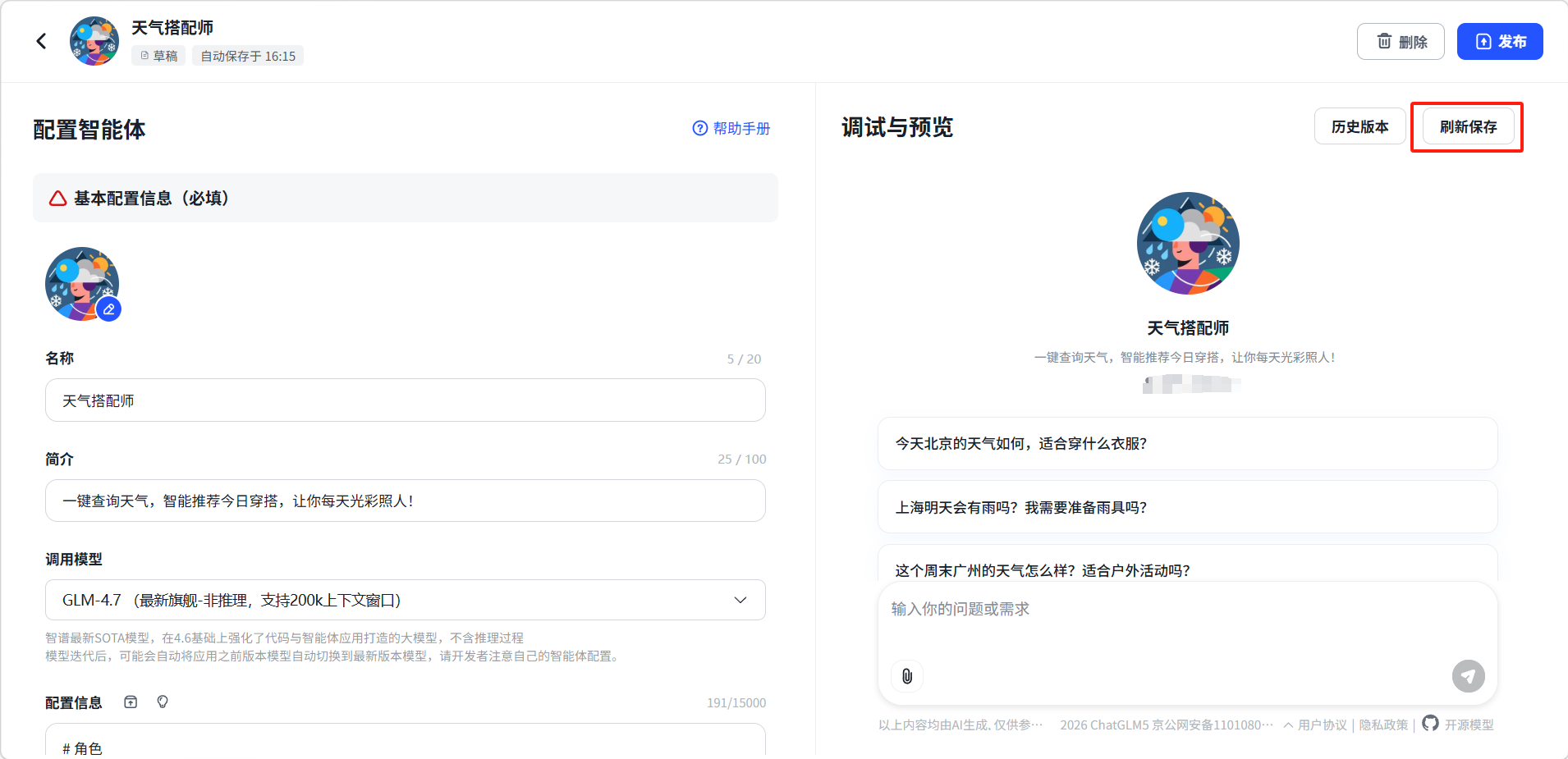Screen dimensions: 1568x759
Task: Open 历史版本 version history
Action: [x=1359, y=126]
